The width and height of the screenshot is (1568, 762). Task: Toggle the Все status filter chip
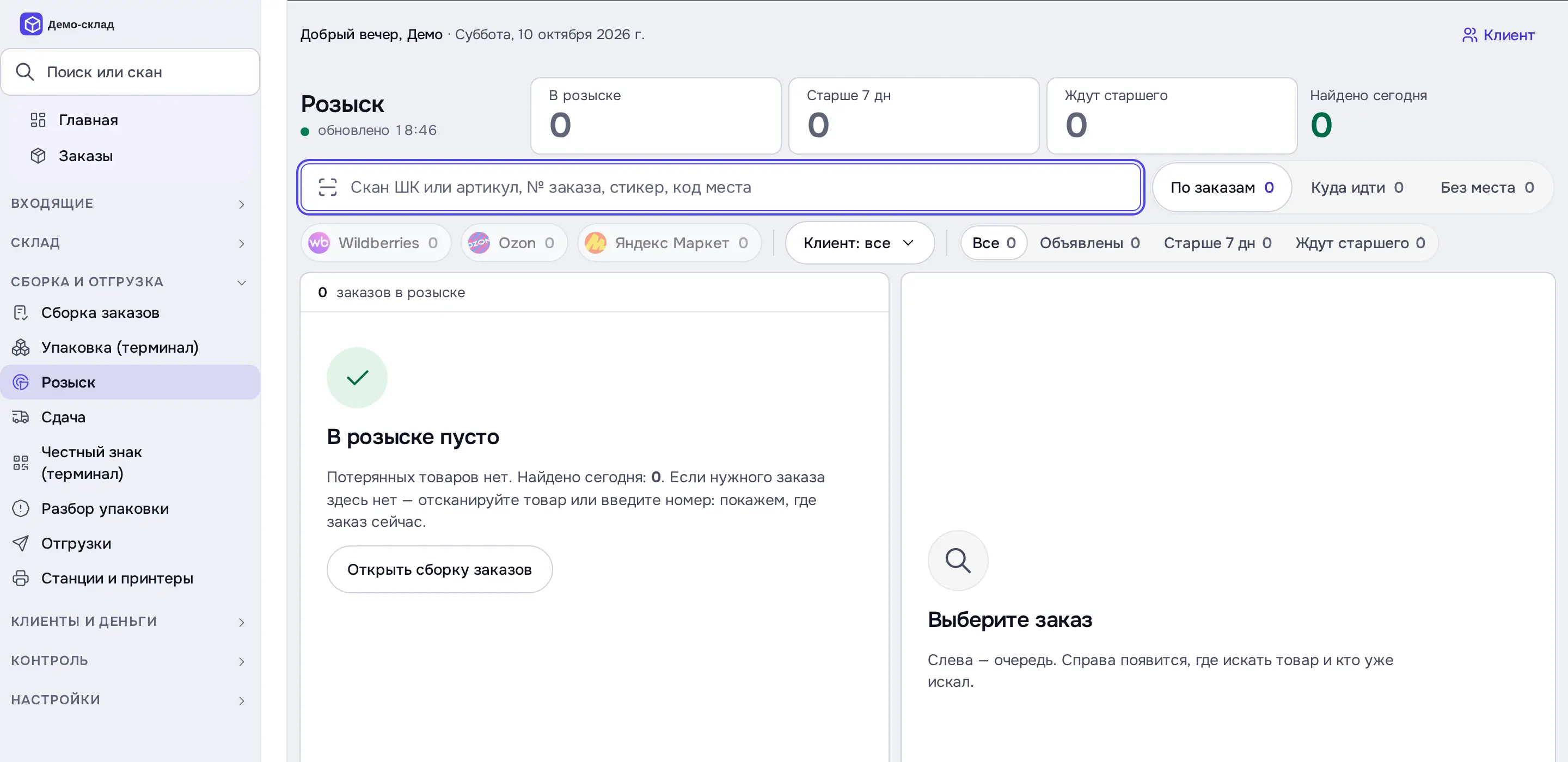coord(994,243)
